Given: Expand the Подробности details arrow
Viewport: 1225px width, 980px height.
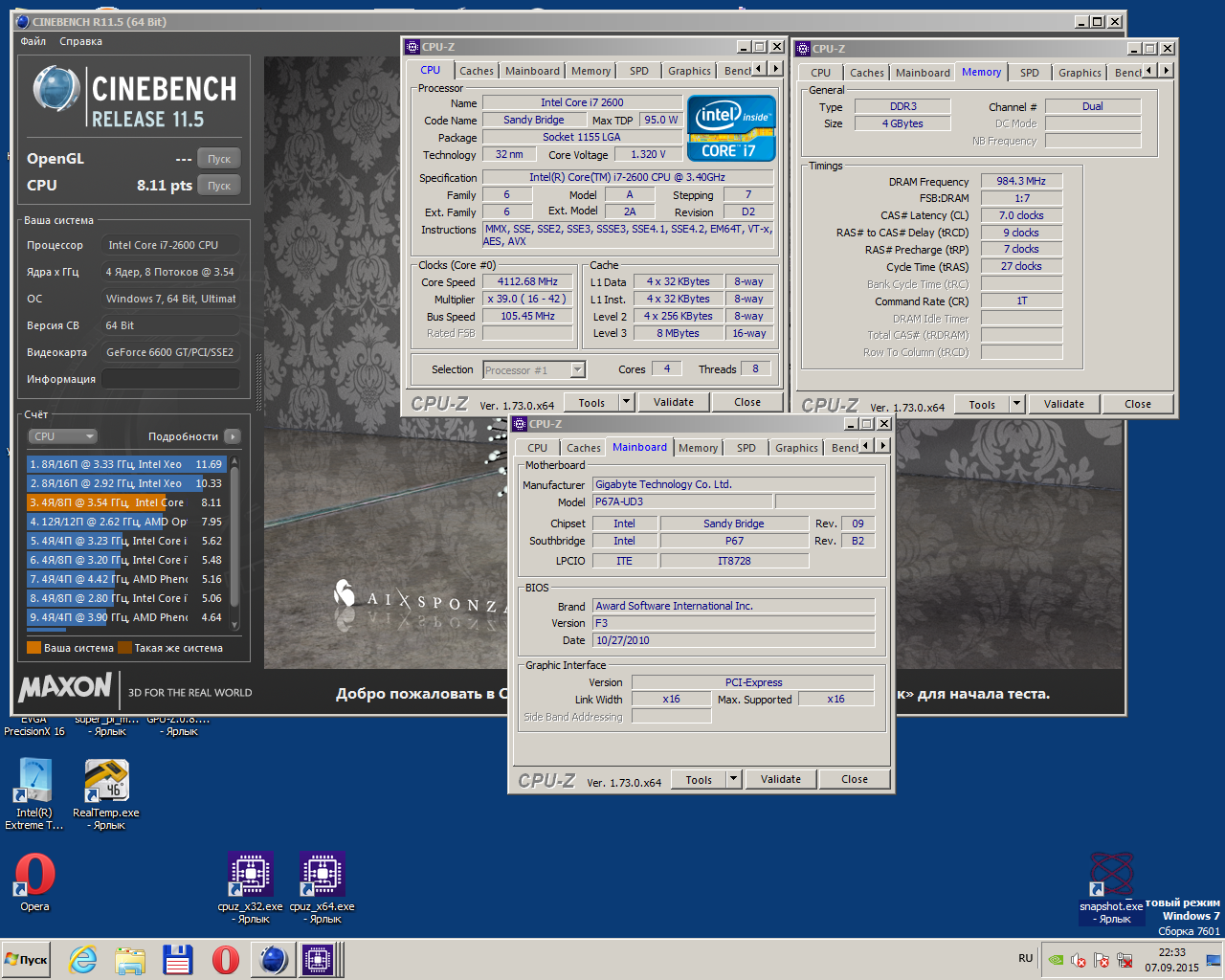Looking at the screenshot, I should (x=232, y=436).
